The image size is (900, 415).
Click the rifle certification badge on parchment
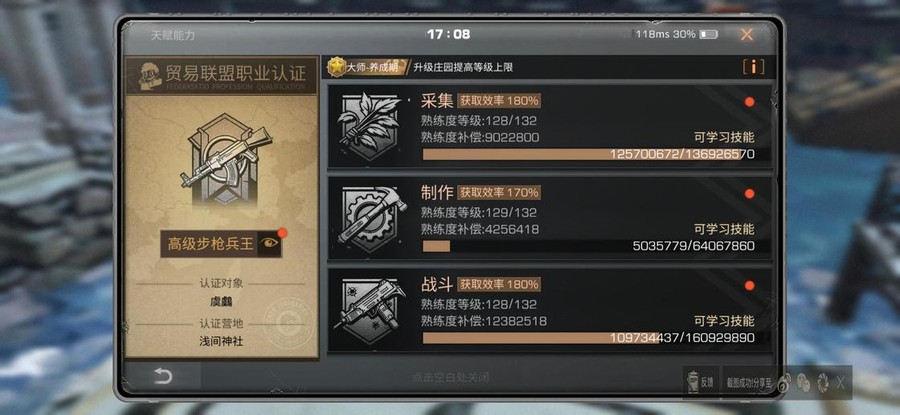click(223, 159)
